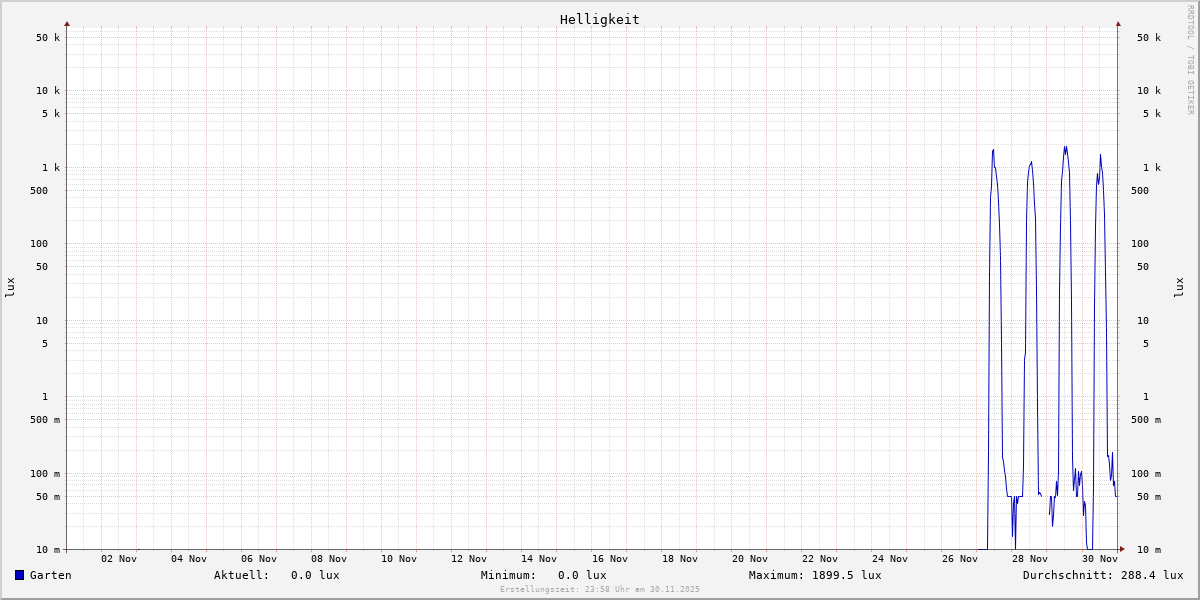Click the Aktuell 0.0 lux readout
This screenshot has width=1200, height=600.
click(276, 575)
